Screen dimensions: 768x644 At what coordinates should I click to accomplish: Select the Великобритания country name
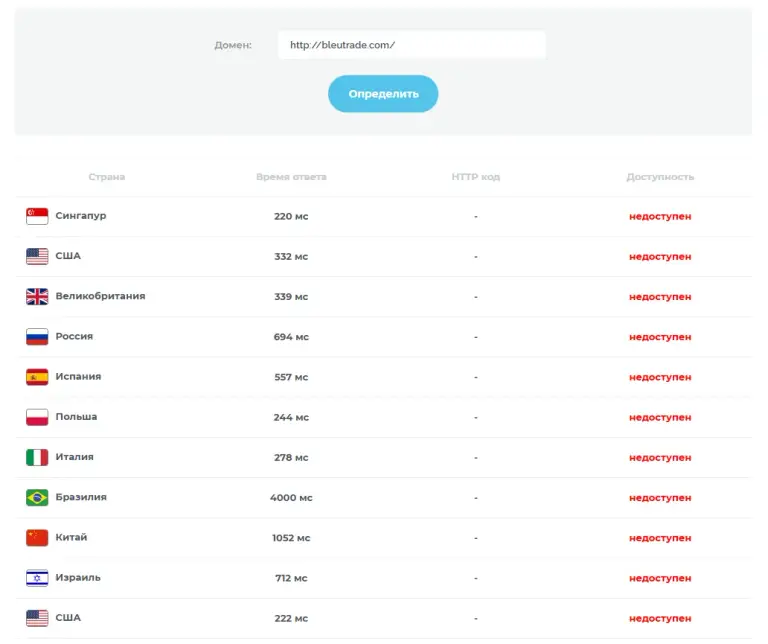(100, 296)
